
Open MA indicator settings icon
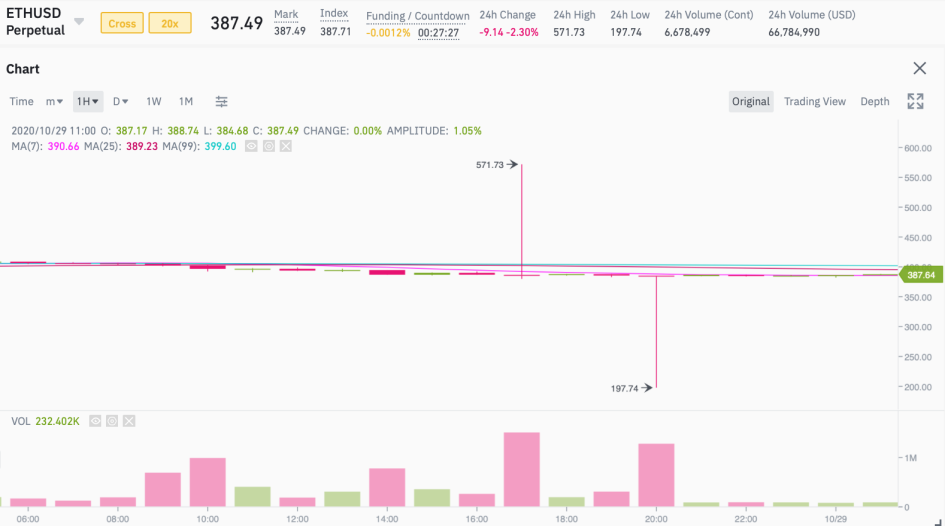point(268,146)
